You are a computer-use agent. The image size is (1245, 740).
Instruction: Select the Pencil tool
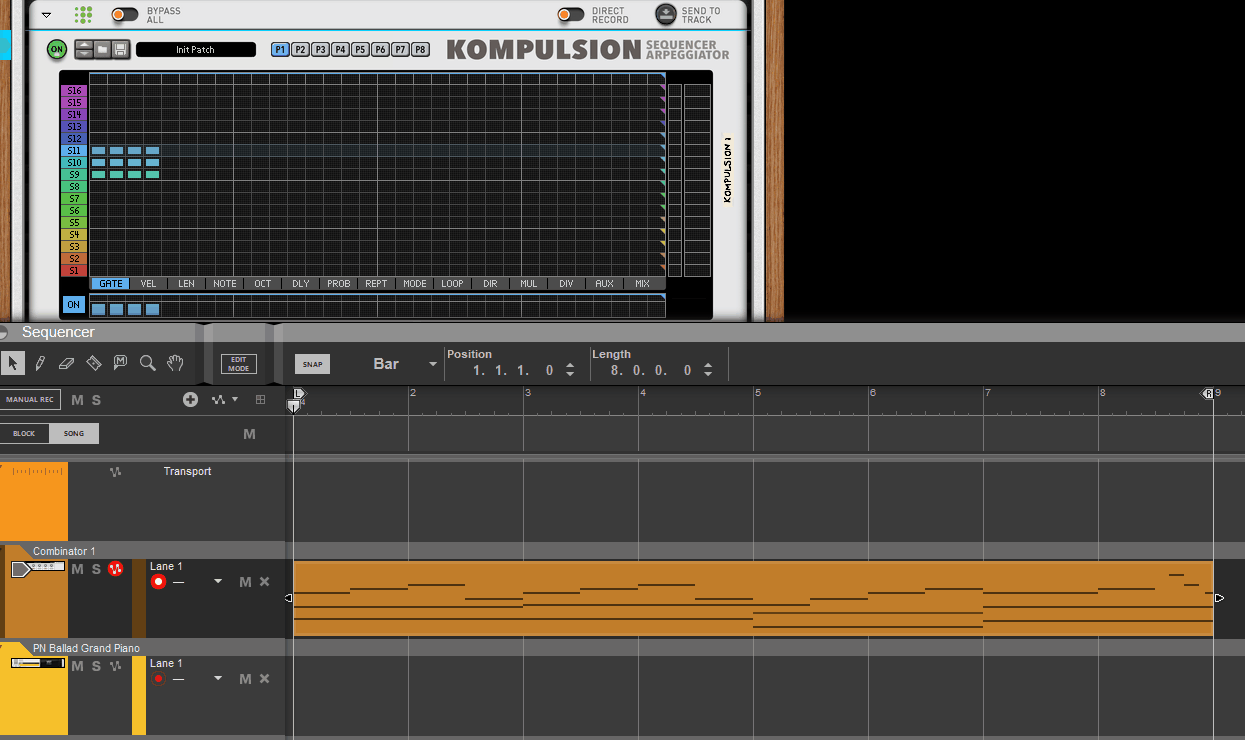click(x=40, y=363)
